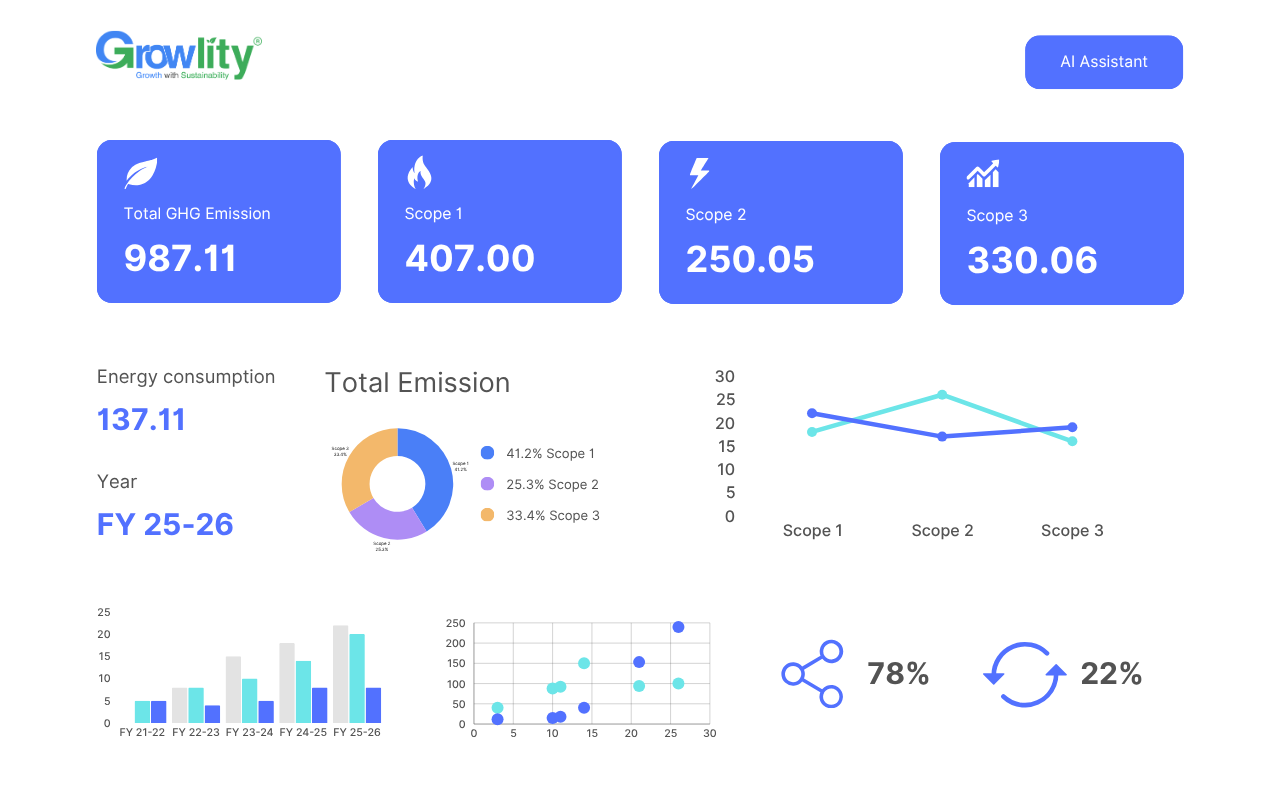The height and width of the screenshot is (800, 1280).
Task: Click the cyan Scope 2 peak point on the line chart
Action: 942,395
